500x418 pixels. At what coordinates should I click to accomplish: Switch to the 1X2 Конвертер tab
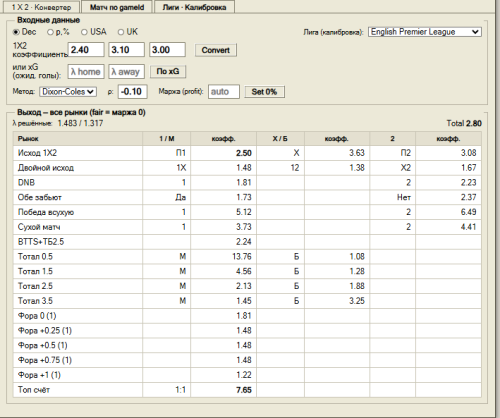41,7
